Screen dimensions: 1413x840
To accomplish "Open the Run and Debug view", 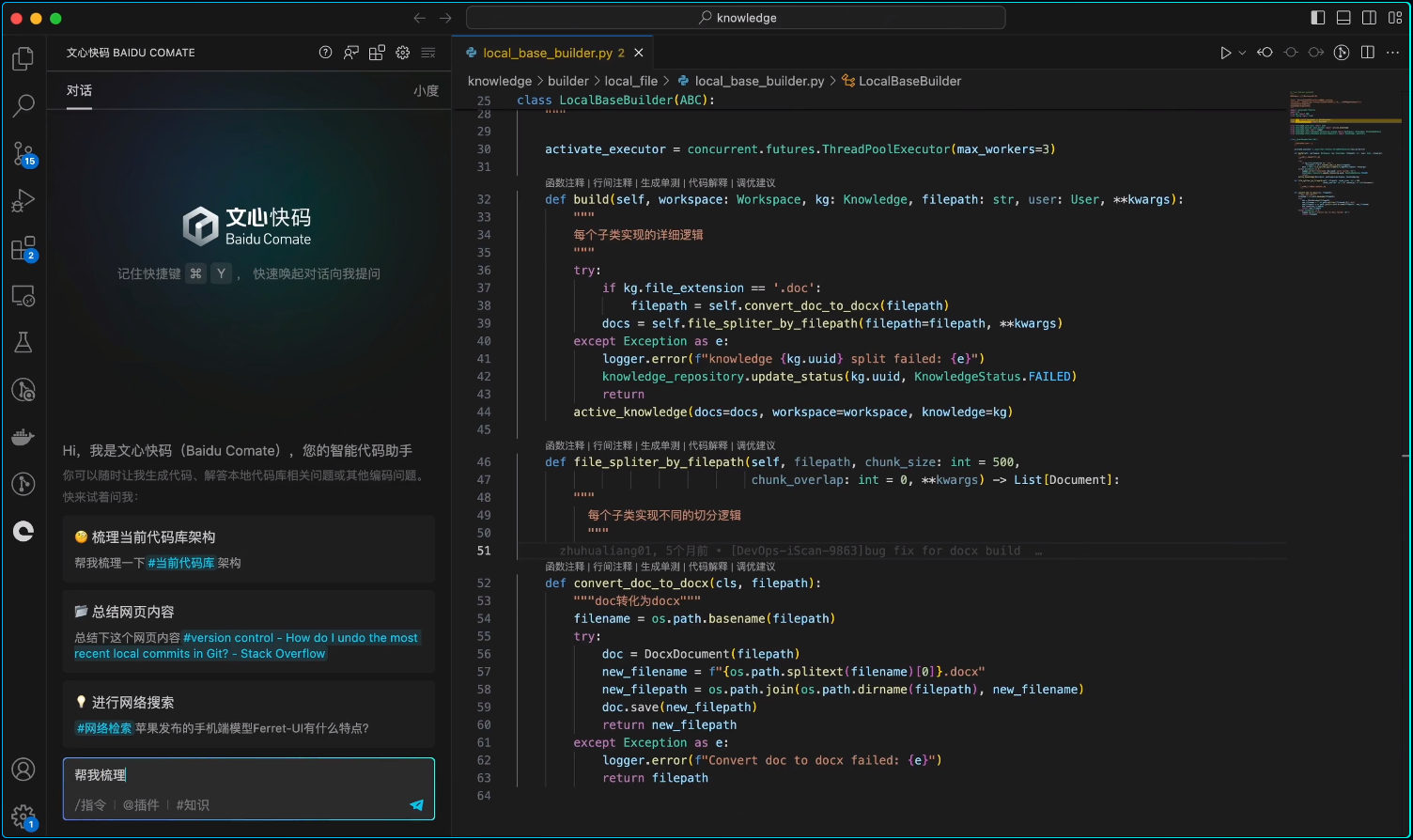I will pyautogui.click(x=23, y=200).
